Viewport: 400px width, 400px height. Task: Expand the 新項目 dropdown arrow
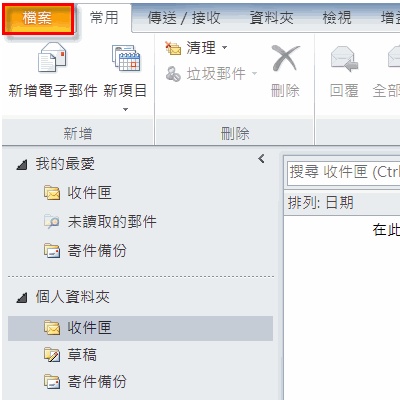(x=125, y=109)
